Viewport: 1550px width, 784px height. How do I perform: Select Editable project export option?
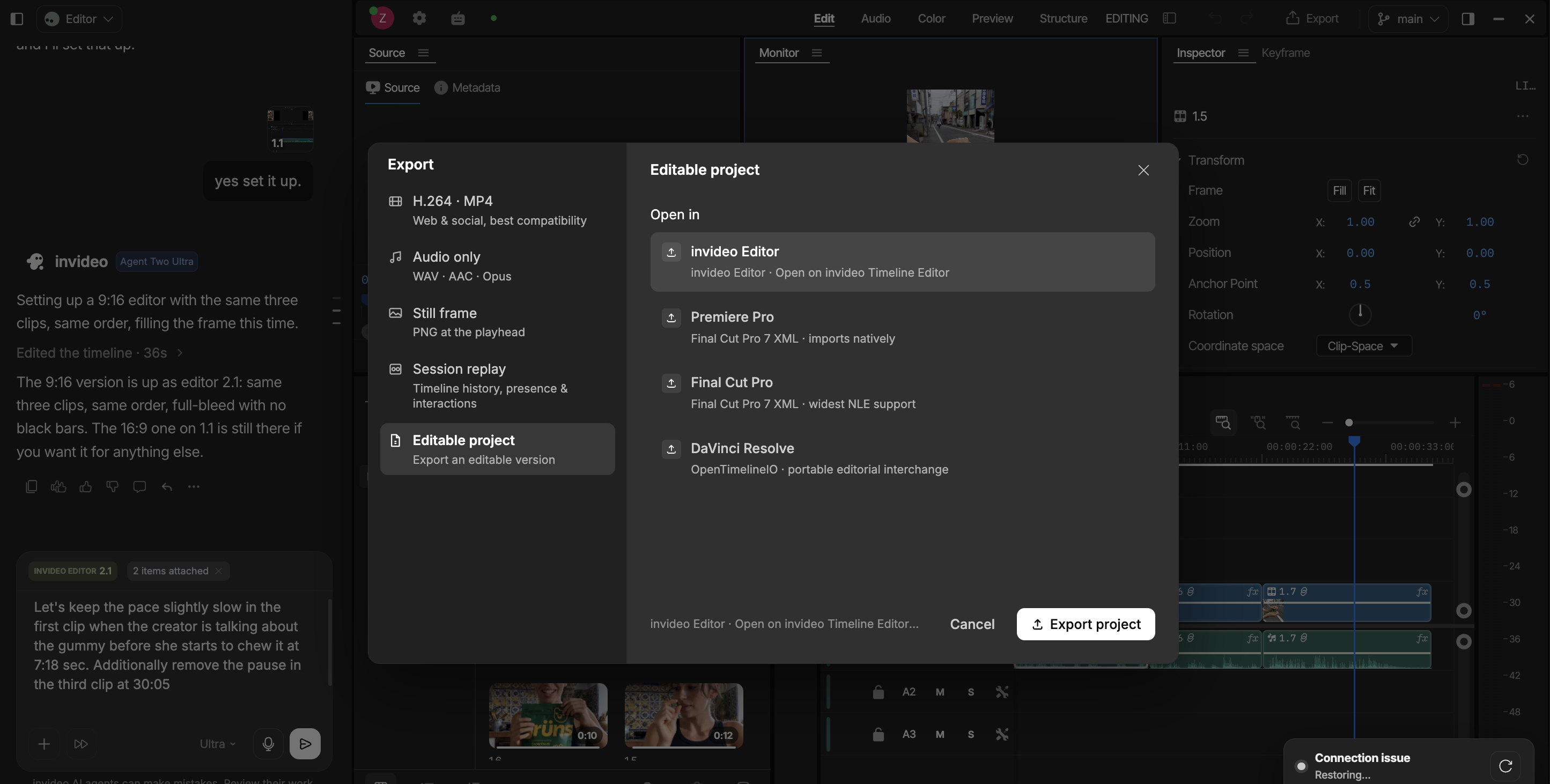pos(498,449)
